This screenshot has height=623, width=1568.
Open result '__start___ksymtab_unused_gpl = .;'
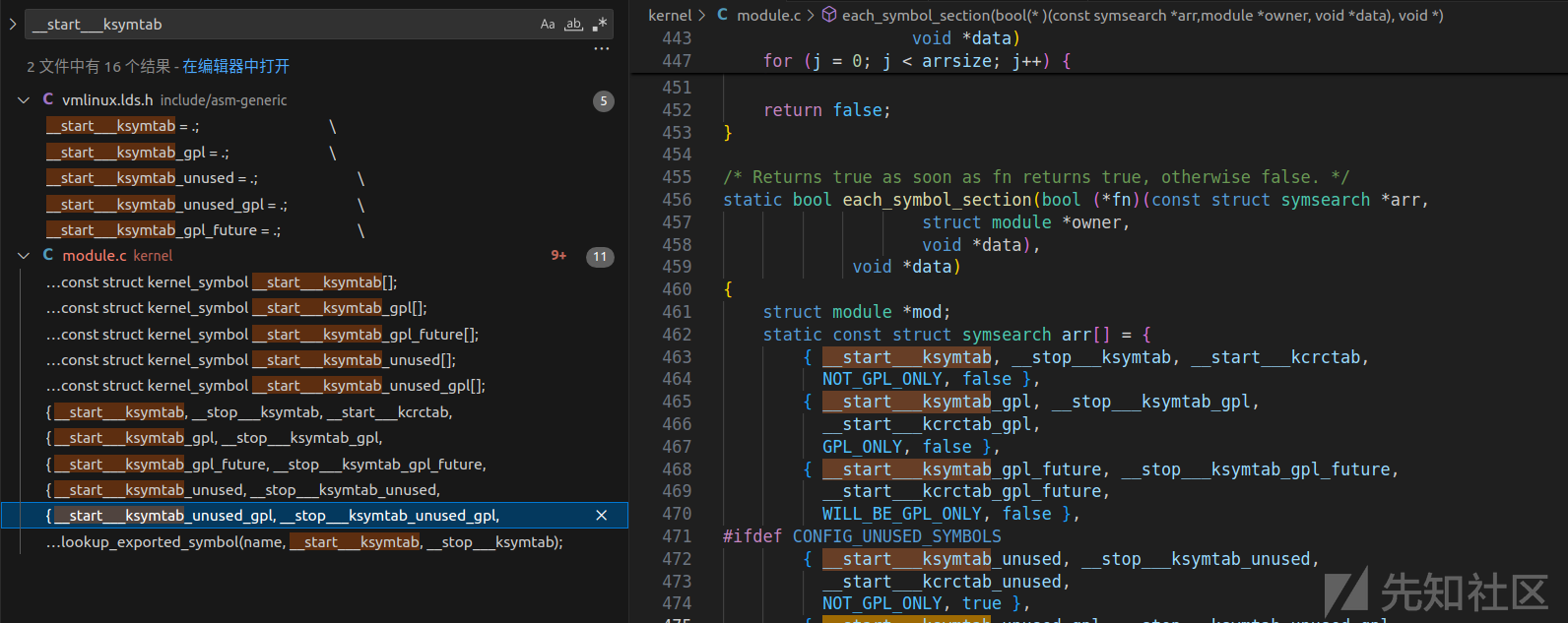coord(315,205)
